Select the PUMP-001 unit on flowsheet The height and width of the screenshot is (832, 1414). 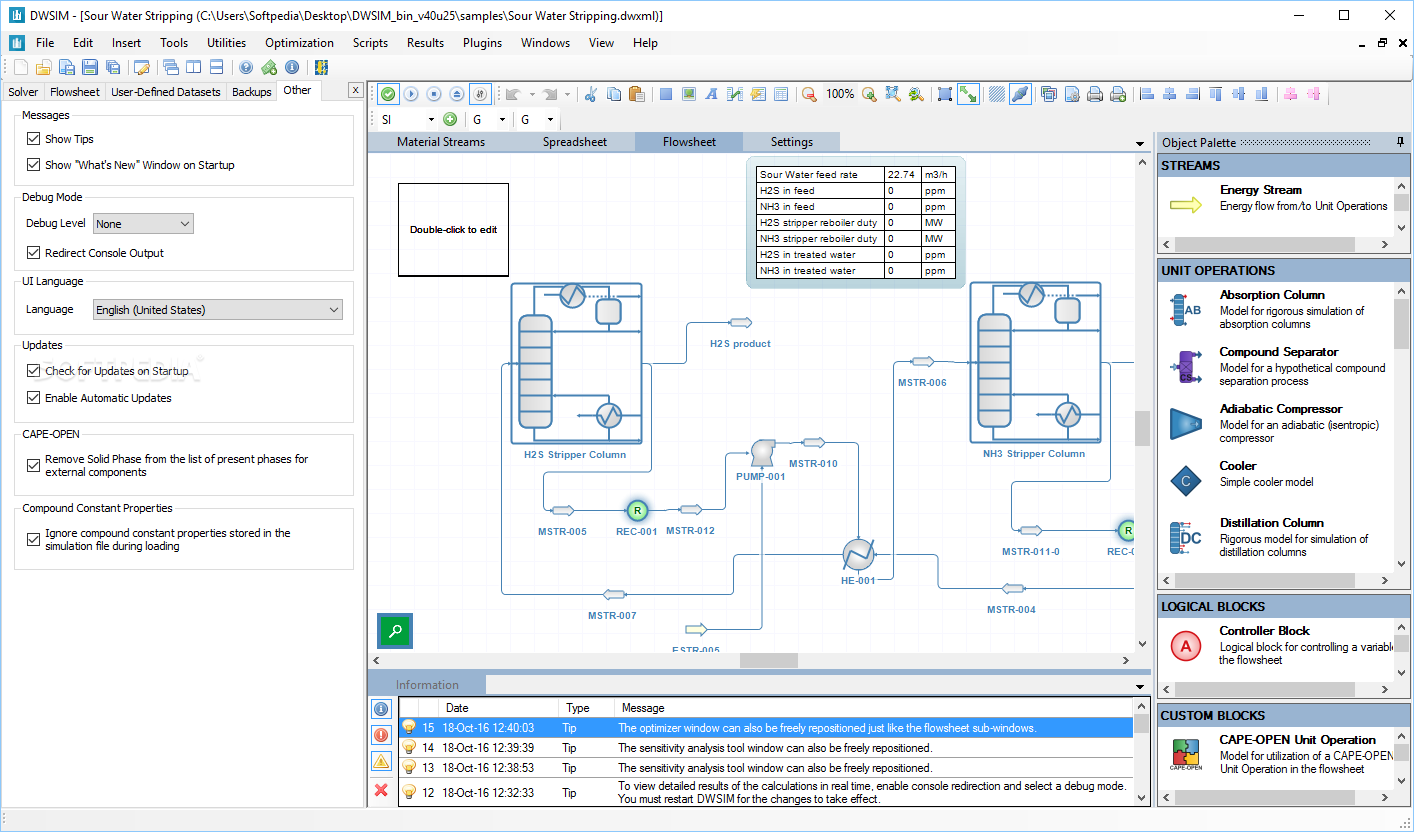point(761,454)
